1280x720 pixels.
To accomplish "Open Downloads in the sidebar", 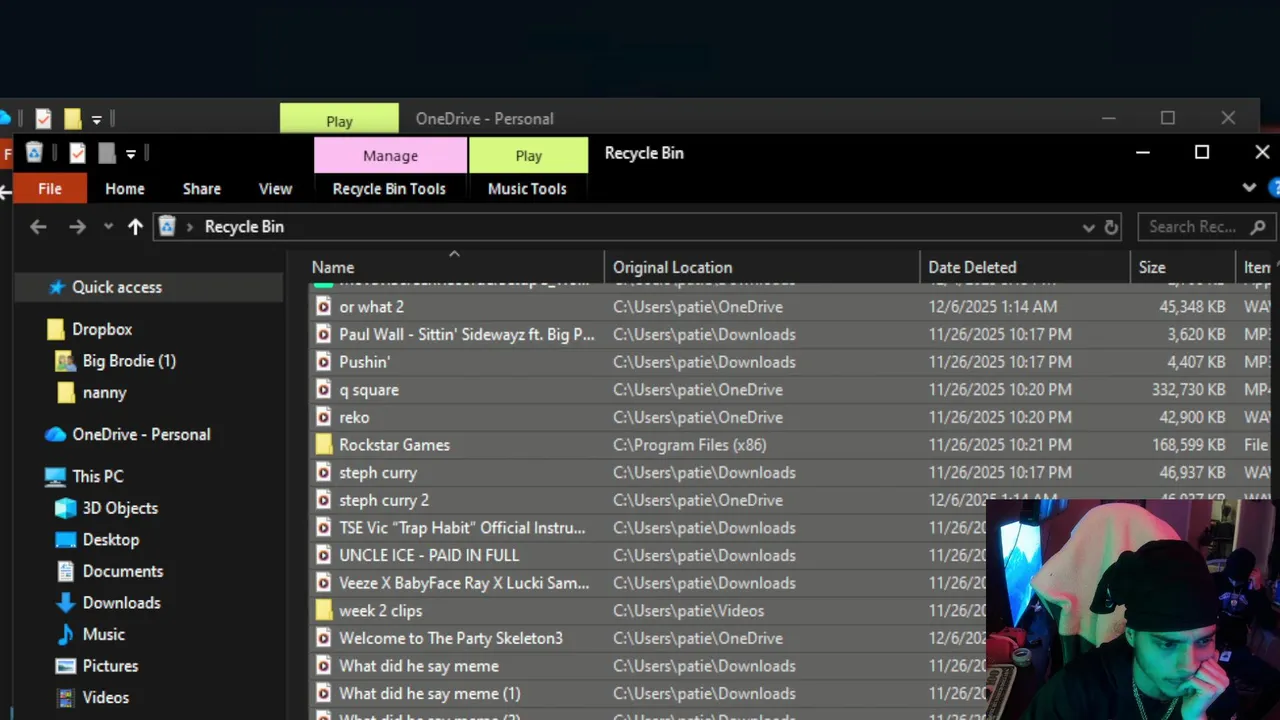I will (x=121, y=602).
